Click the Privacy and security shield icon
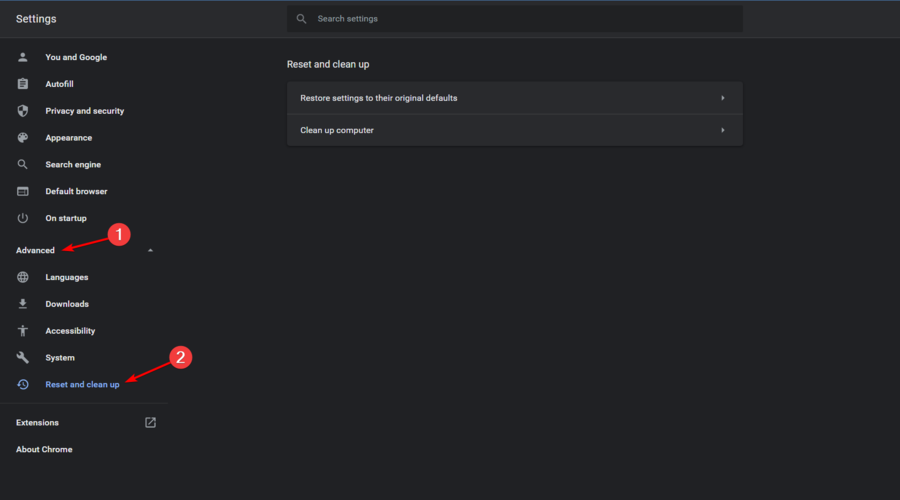 click(22, 111)
